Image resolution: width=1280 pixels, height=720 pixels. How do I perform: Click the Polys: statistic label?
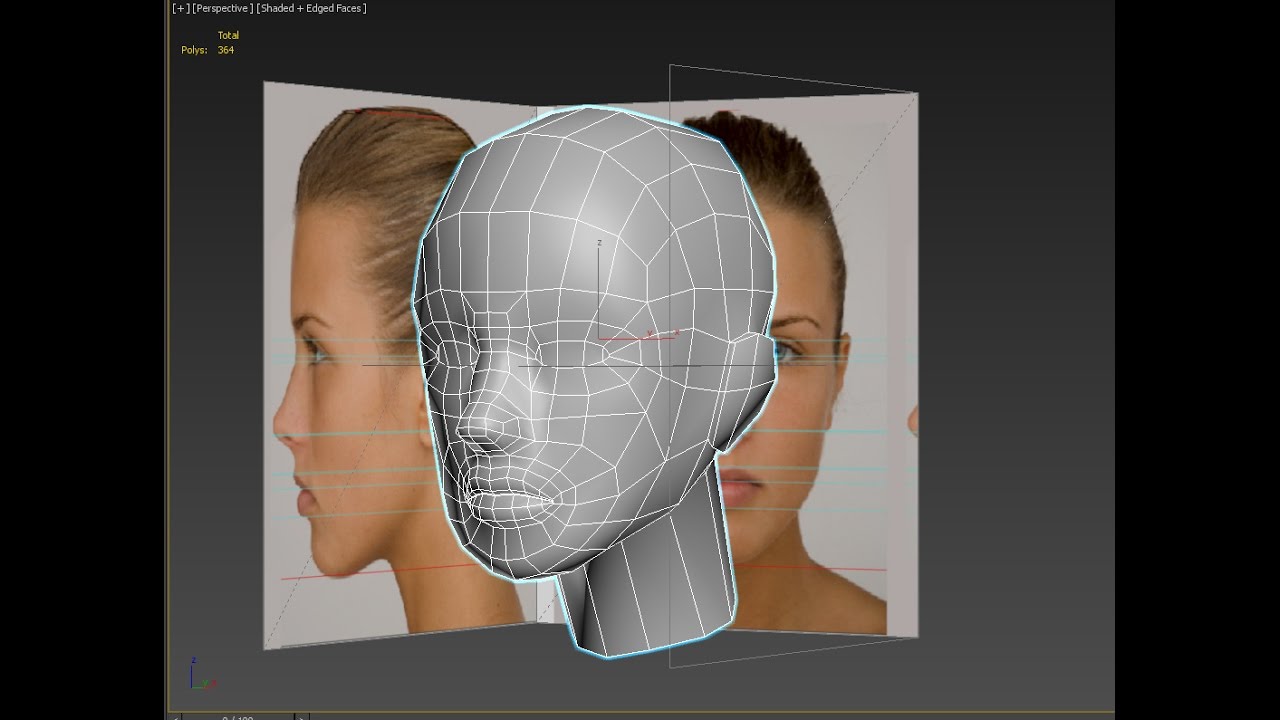194,50
